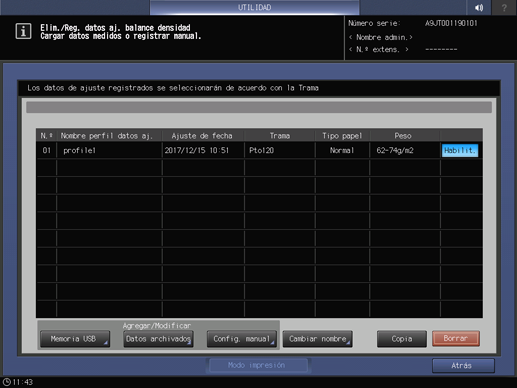Click the Trama column header

tap(280, 136)
